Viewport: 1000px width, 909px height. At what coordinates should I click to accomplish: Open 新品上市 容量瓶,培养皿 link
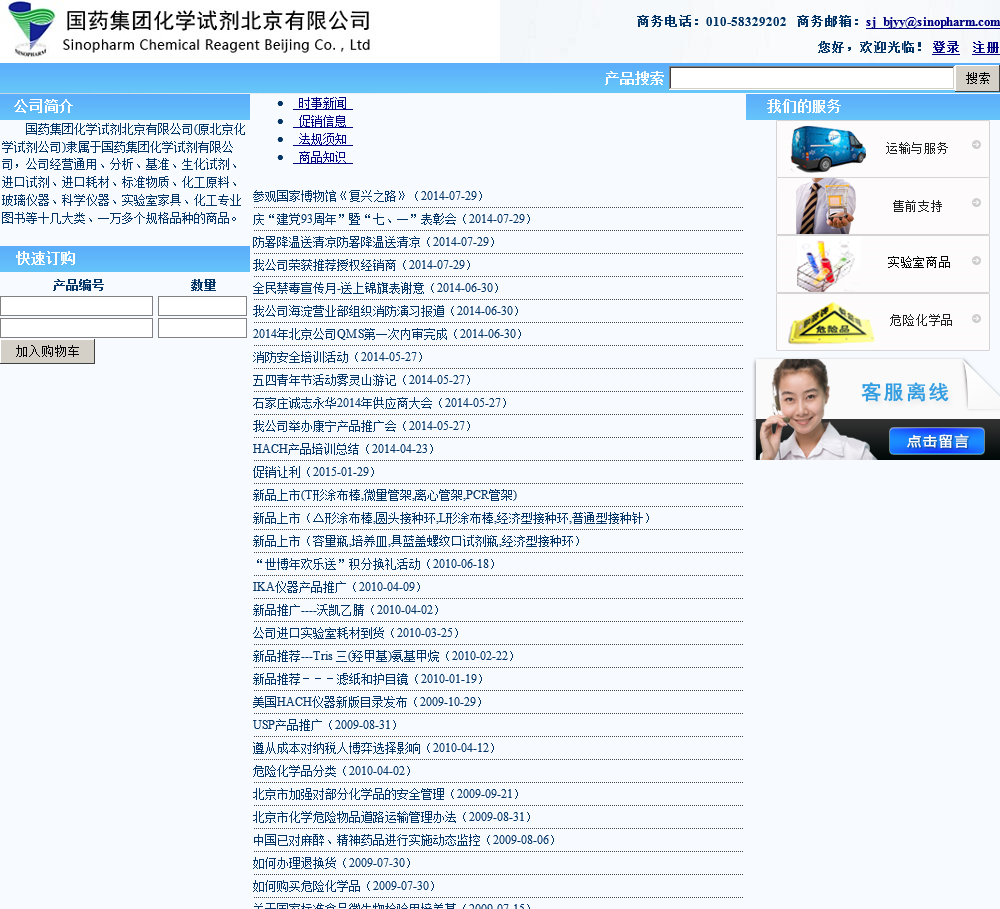tap(417, 541)
